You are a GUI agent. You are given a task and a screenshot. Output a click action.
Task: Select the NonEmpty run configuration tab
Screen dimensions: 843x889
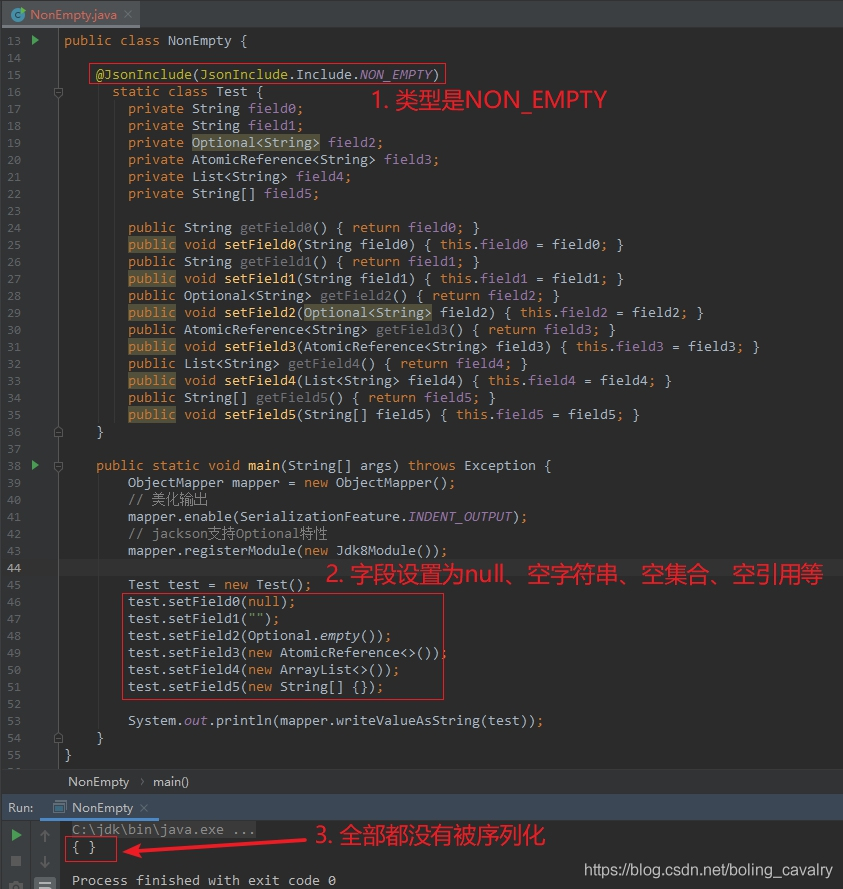coord(102,807)
